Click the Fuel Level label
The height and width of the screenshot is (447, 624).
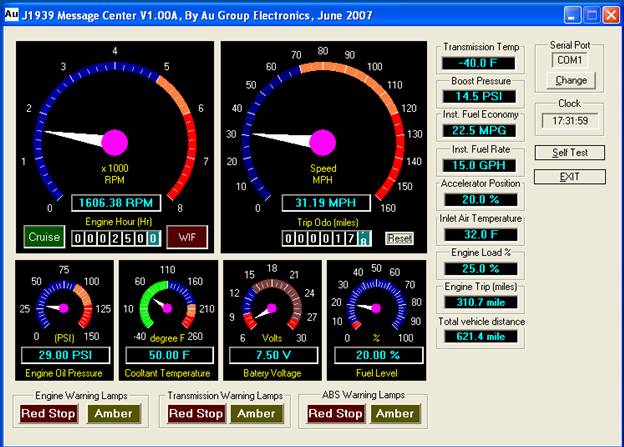click(x=377, y=373)
